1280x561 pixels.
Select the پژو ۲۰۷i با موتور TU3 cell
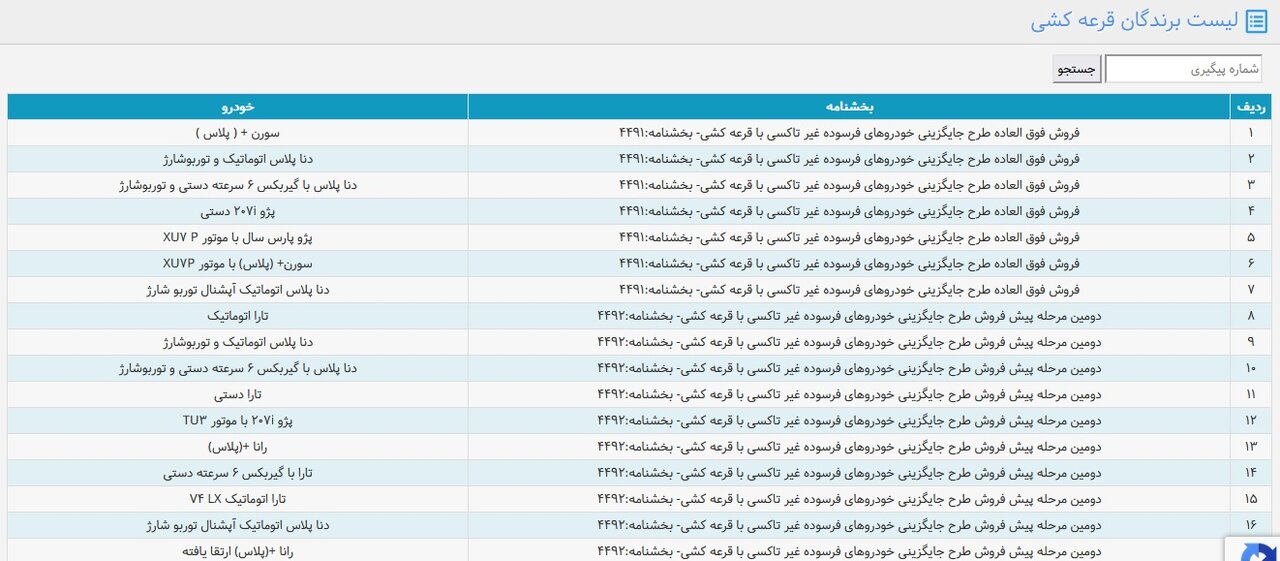237,420
